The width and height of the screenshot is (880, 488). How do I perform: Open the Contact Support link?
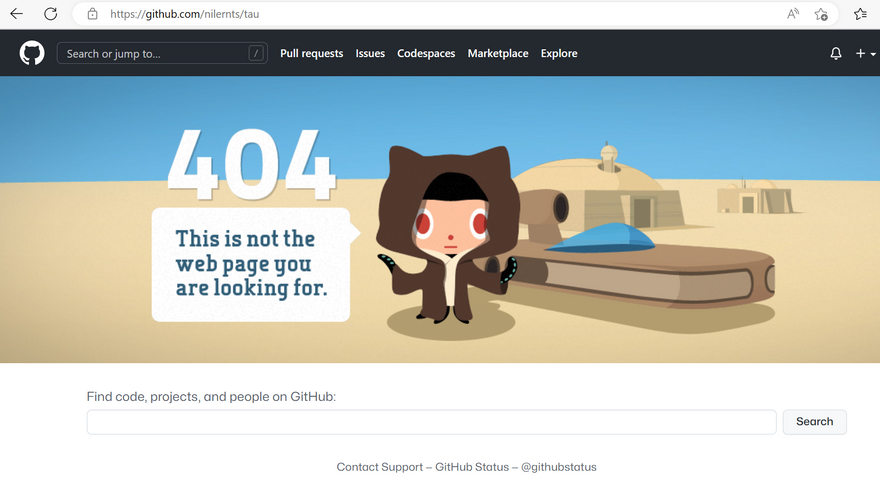pyautogui.click(x=379, y=467)
